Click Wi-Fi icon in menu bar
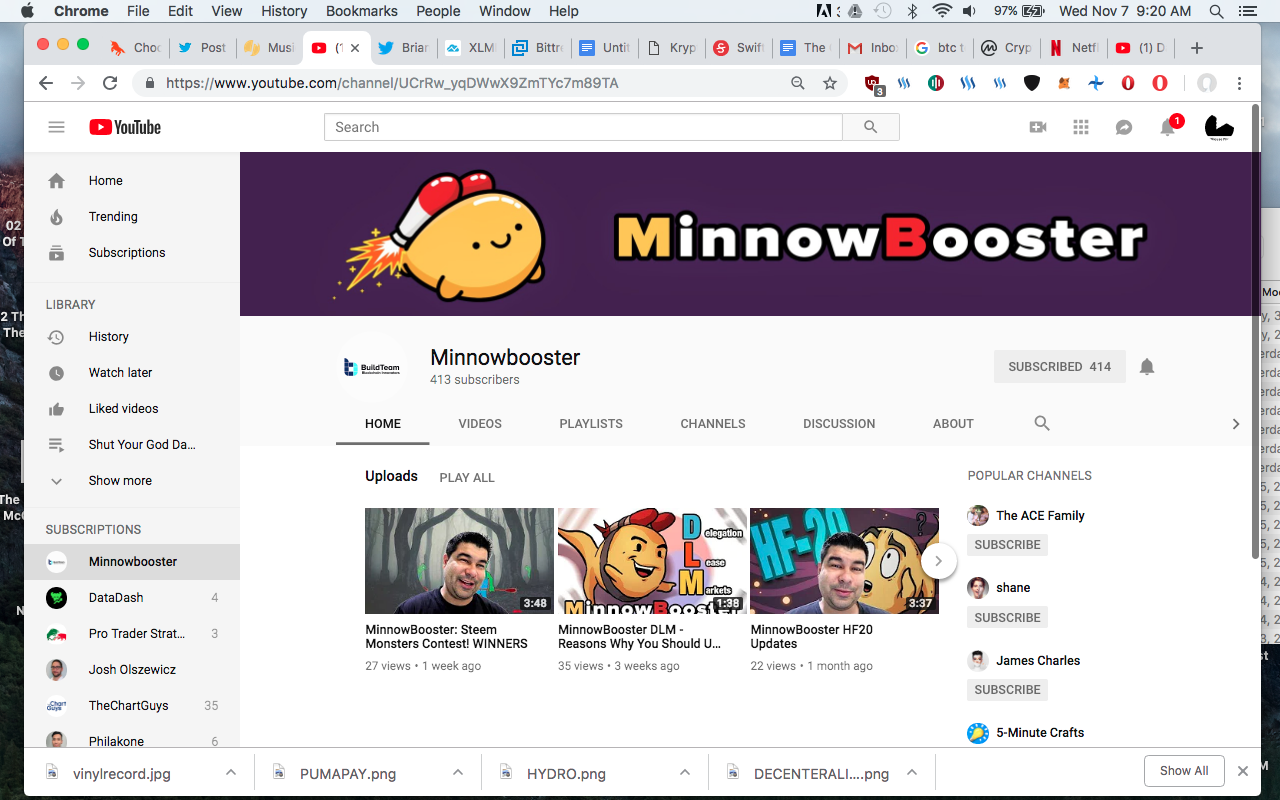This screenshot has height=800, width=1280. pyautogui.click(x=941, y=11)
